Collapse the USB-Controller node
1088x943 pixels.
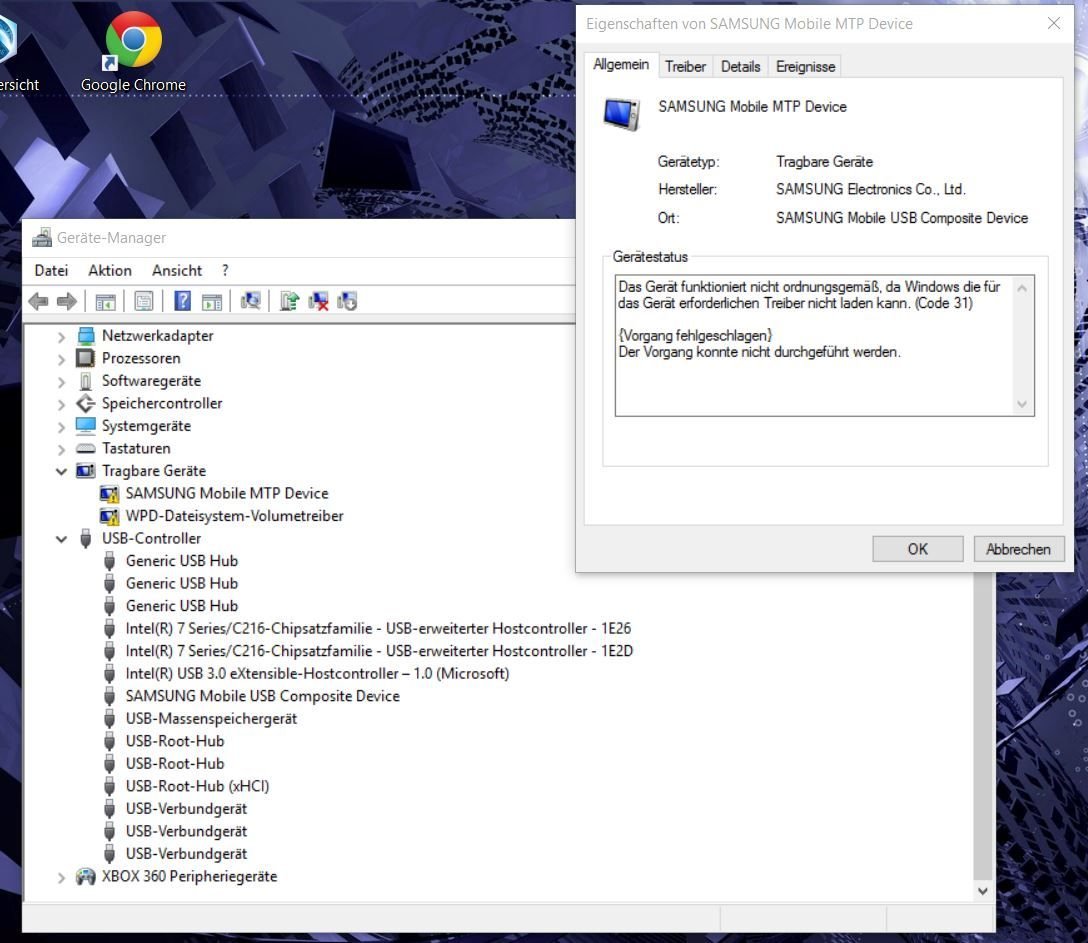pos(61,539)
